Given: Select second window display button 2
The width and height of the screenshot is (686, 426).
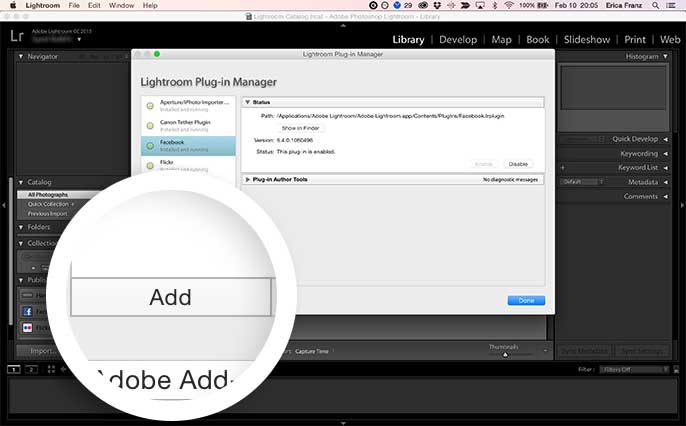Looking at the screenshot, I should [32, 370].
